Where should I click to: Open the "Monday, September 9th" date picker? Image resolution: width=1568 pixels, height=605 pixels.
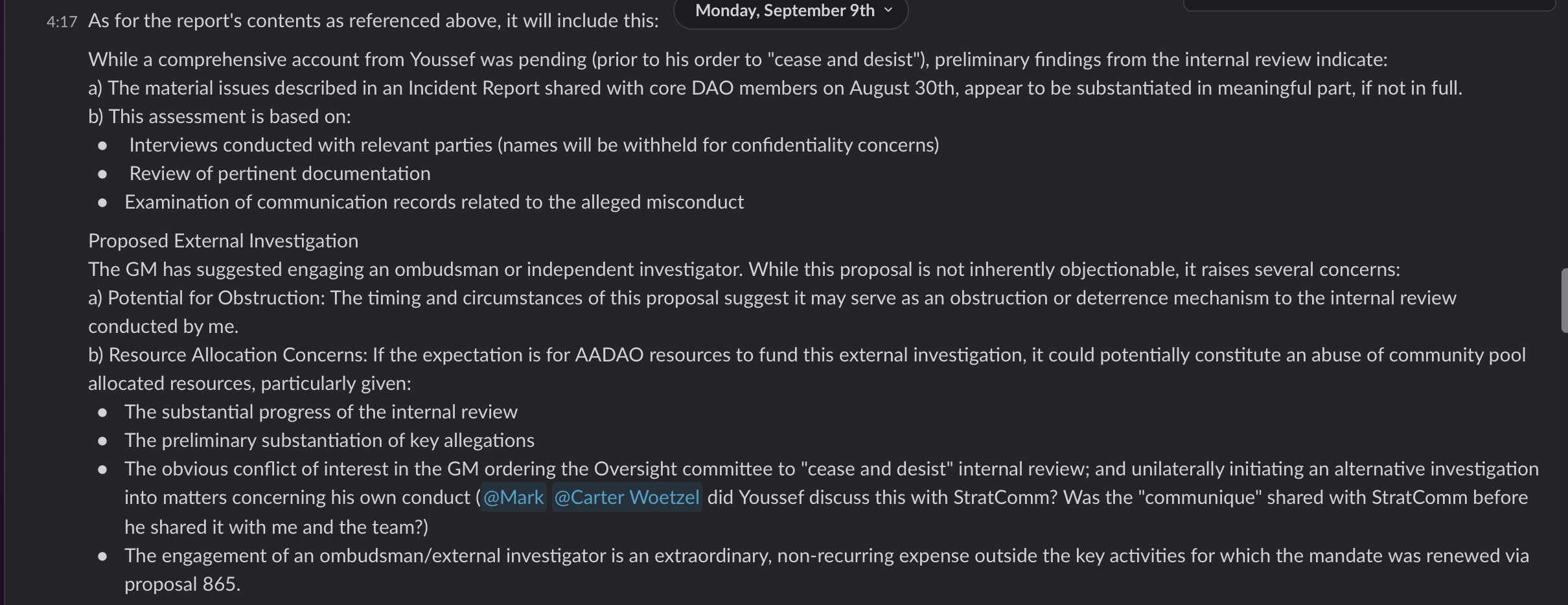click(784, 11)
